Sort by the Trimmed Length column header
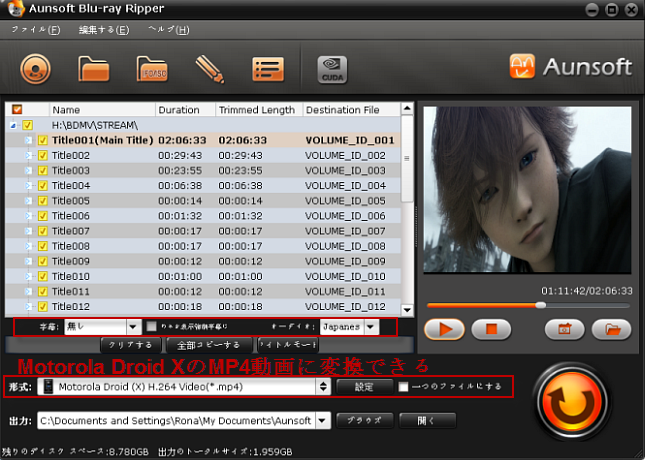Image resolution: width=645 pixels, height=460 pixels. click(x=260, y=110)
